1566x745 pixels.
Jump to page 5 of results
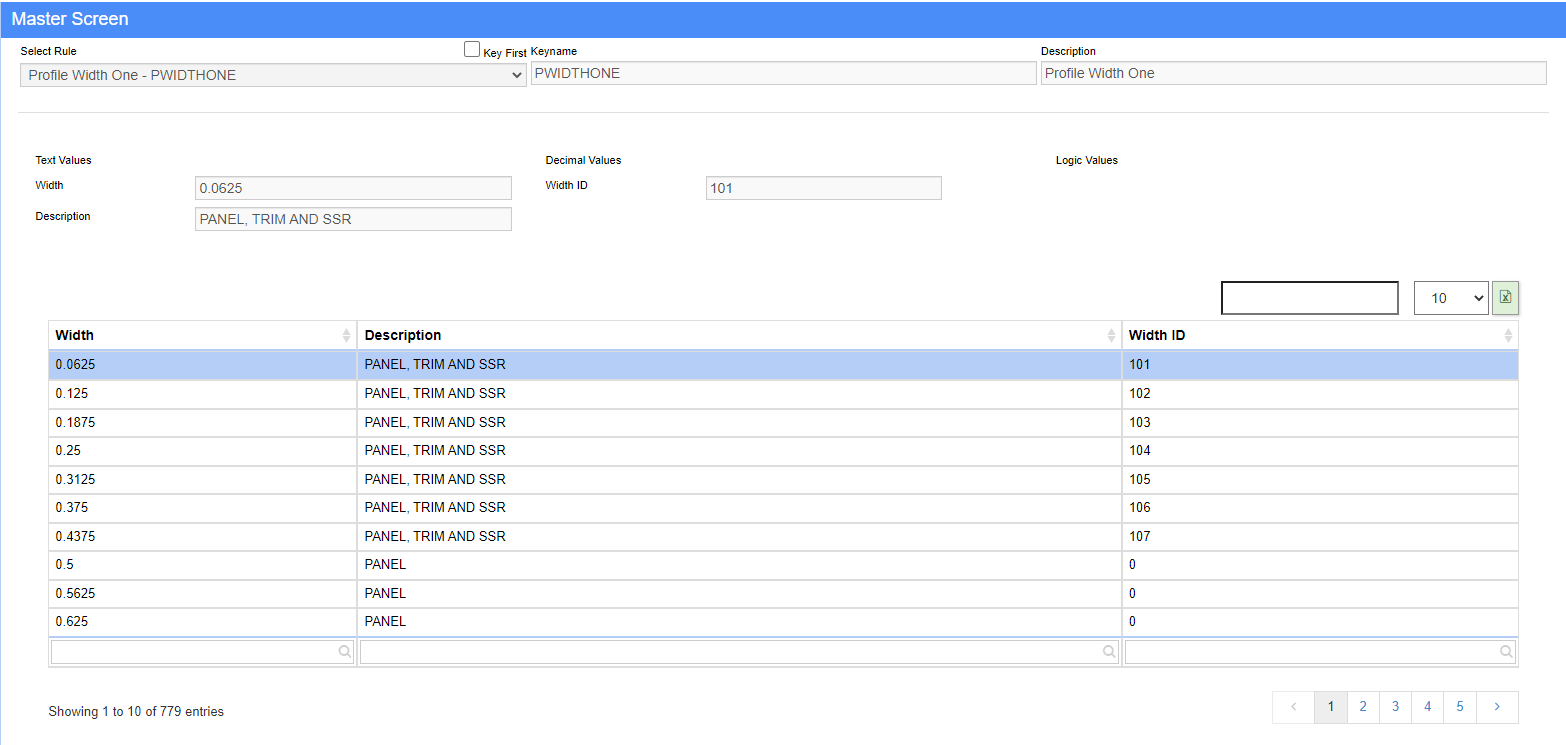(1459, 707)
